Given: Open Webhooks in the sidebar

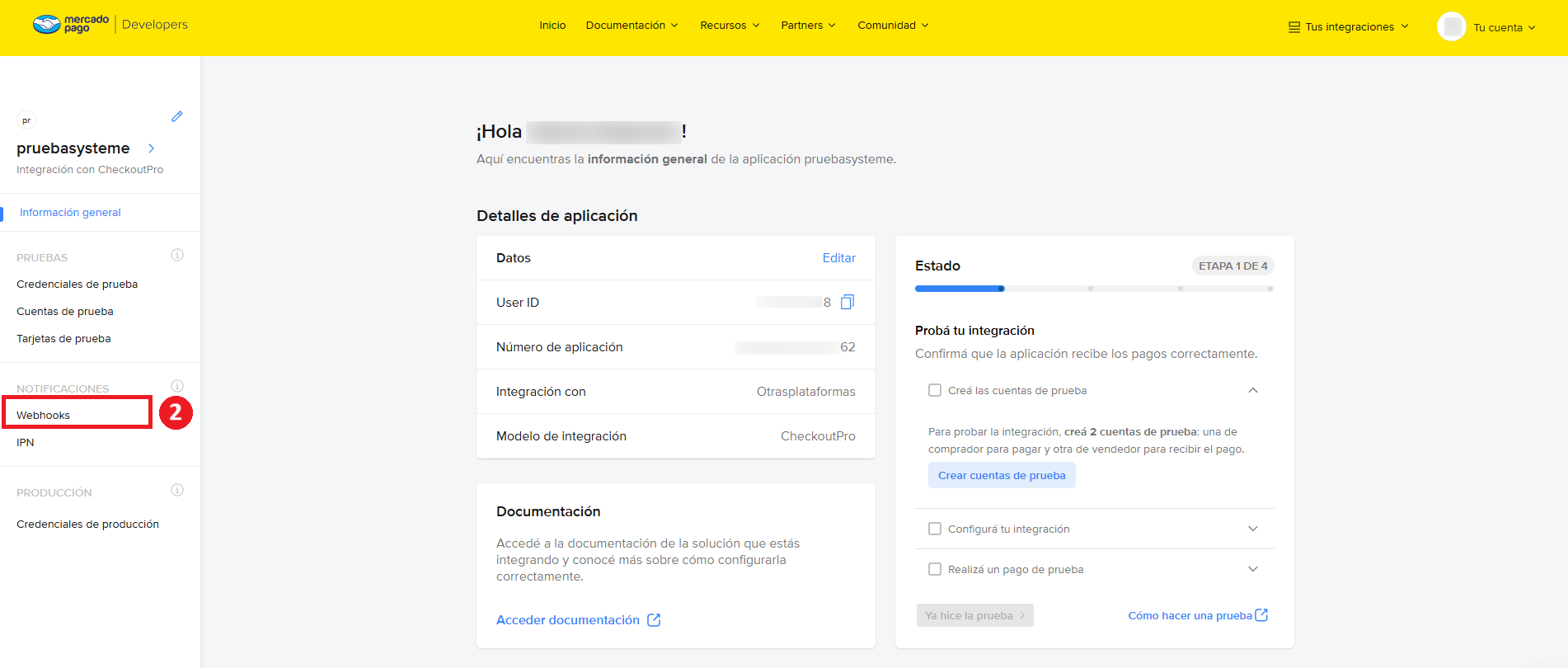Looking at the screenshot, I should click(43, 416).
